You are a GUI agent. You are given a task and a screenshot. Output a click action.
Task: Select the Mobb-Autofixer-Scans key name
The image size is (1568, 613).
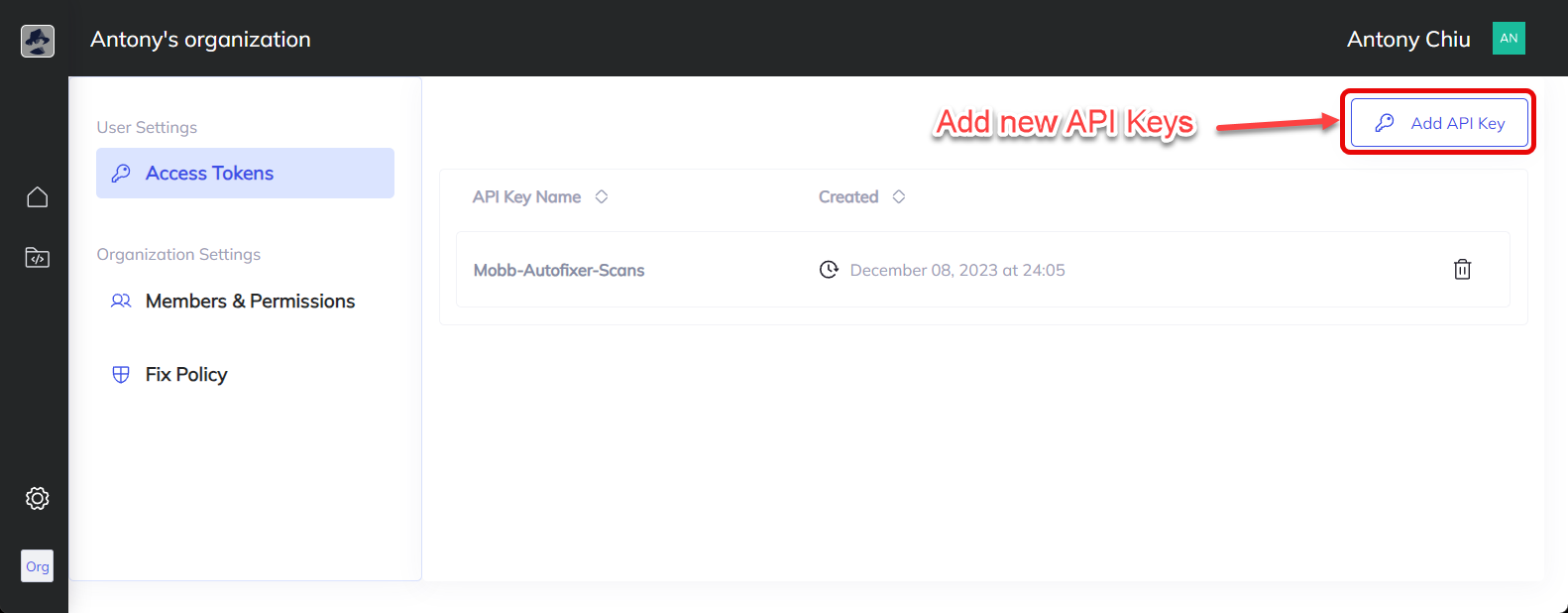click(559, 270)
